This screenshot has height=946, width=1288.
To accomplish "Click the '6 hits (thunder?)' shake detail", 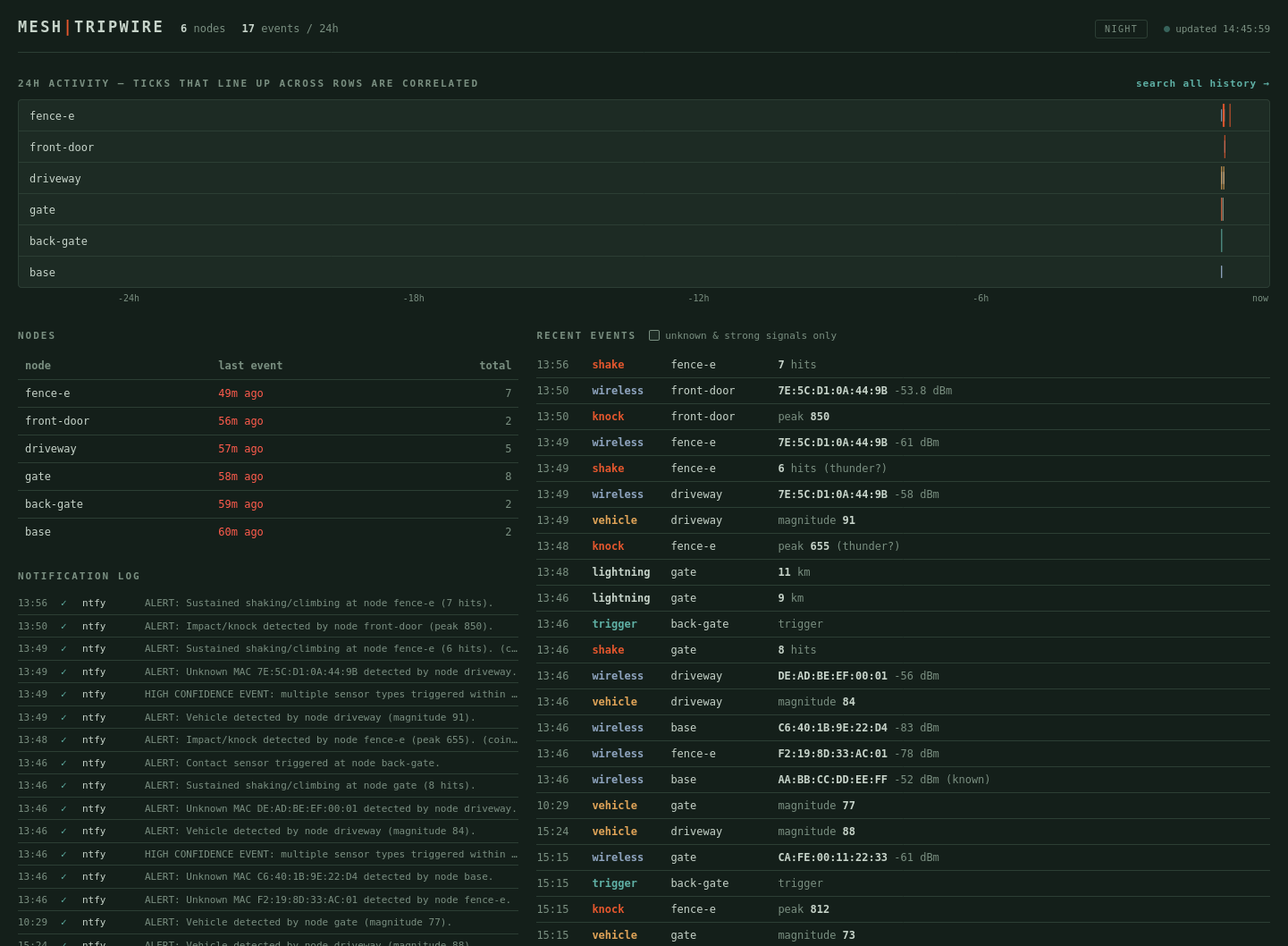I will coord(832,469).
